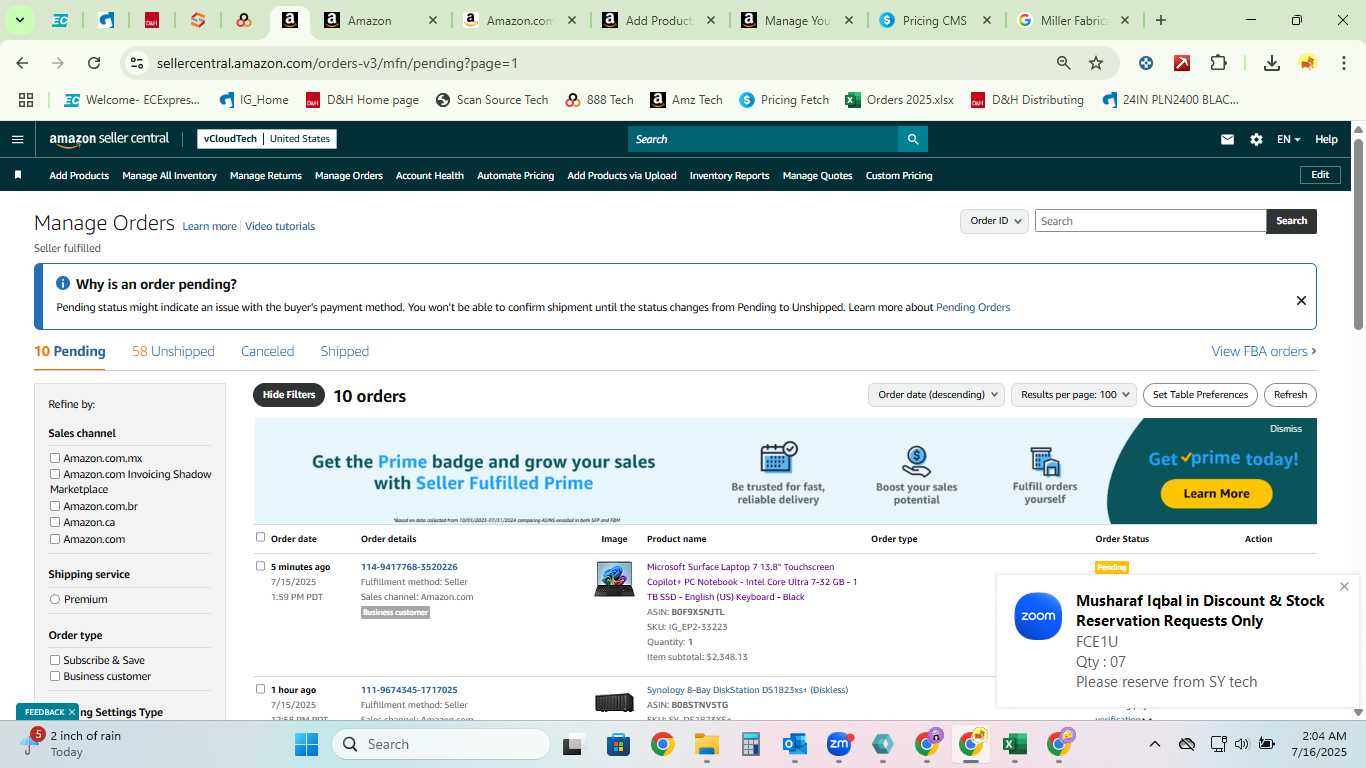
Task: Open Manage All Inventory menu item
Action: point(169,175)
